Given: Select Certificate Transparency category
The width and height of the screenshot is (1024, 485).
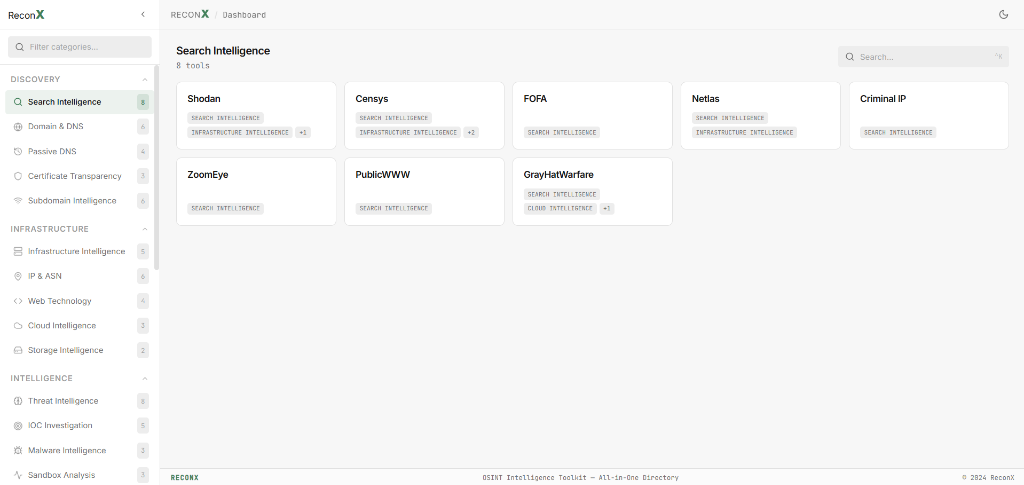Looking at the screenshot, I should [x=80, y=176].
